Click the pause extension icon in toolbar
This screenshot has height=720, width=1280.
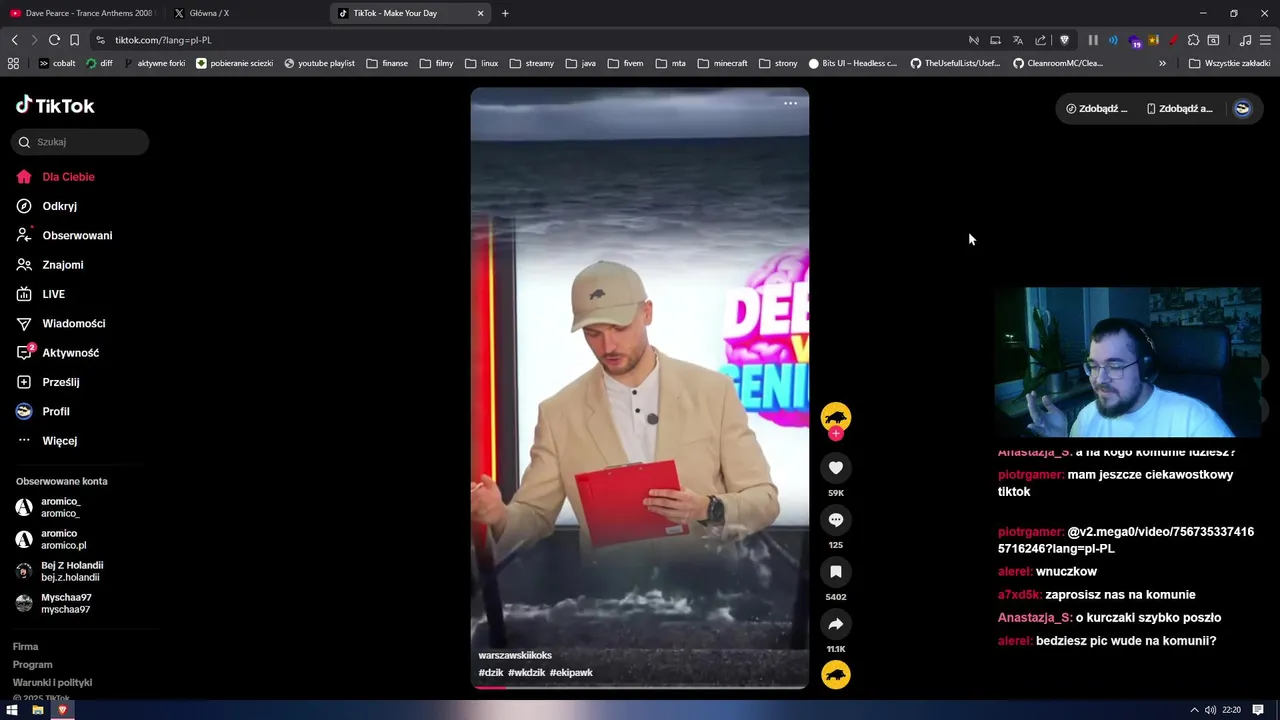1093,40
